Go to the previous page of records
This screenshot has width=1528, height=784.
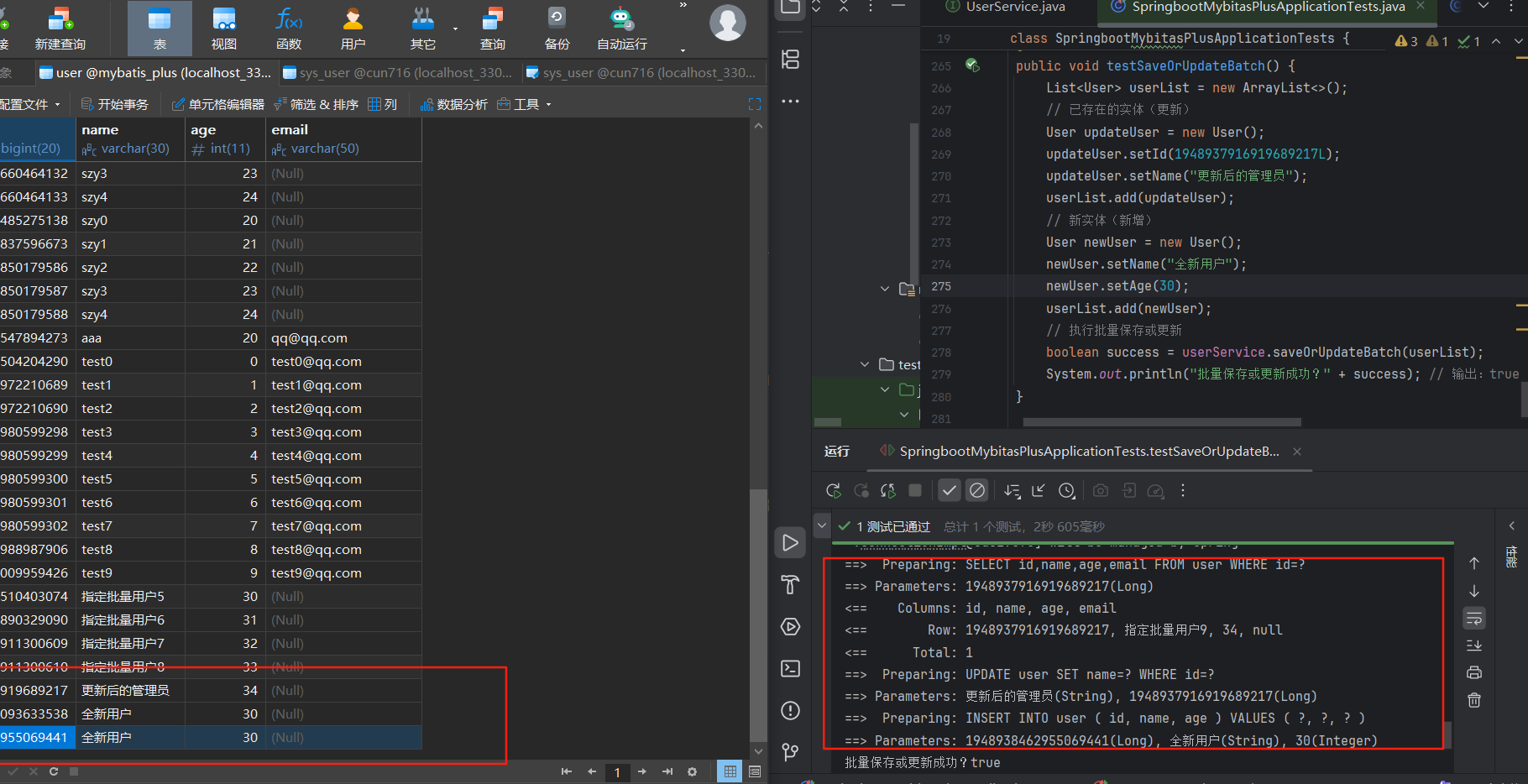[592, 771]
